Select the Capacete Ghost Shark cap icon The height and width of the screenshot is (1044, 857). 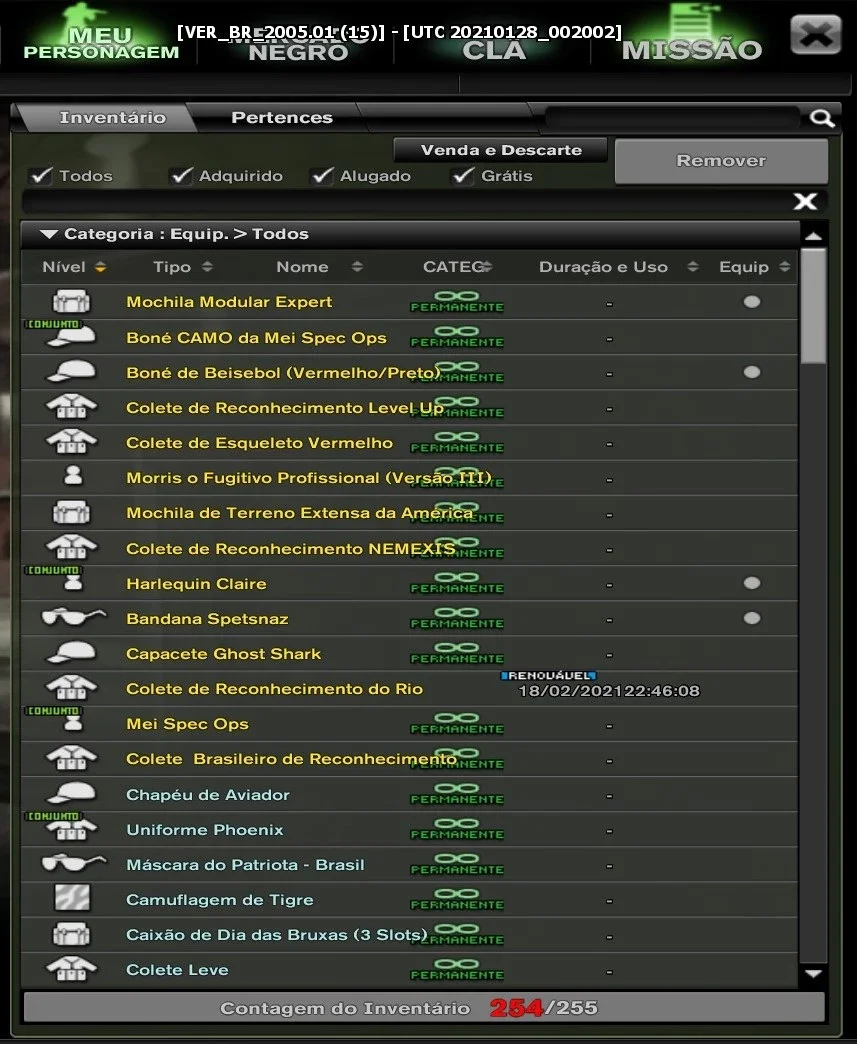(x=71, y=652)
